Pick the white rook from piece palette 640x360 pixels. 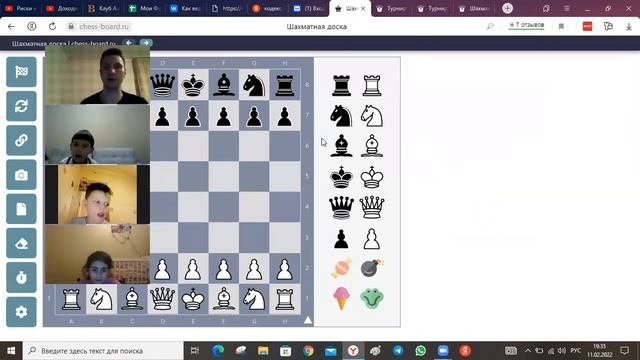(x=372, y=85)
